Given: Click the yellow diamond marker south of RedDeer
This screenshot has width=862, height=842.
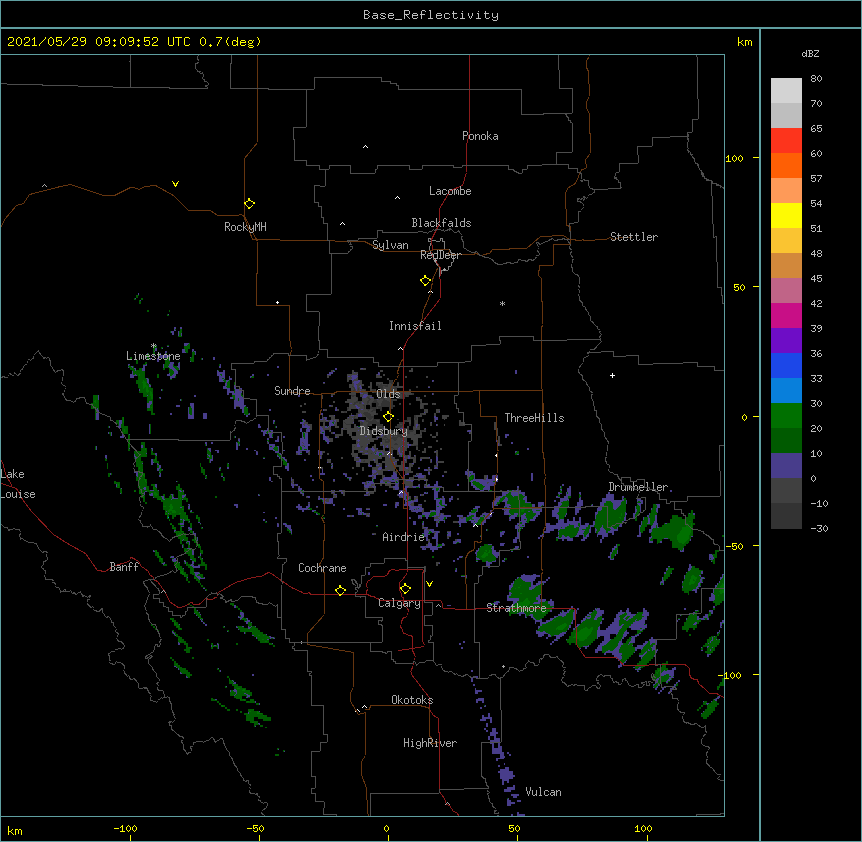Looking at the screenshot, I should tap(425, 281).
